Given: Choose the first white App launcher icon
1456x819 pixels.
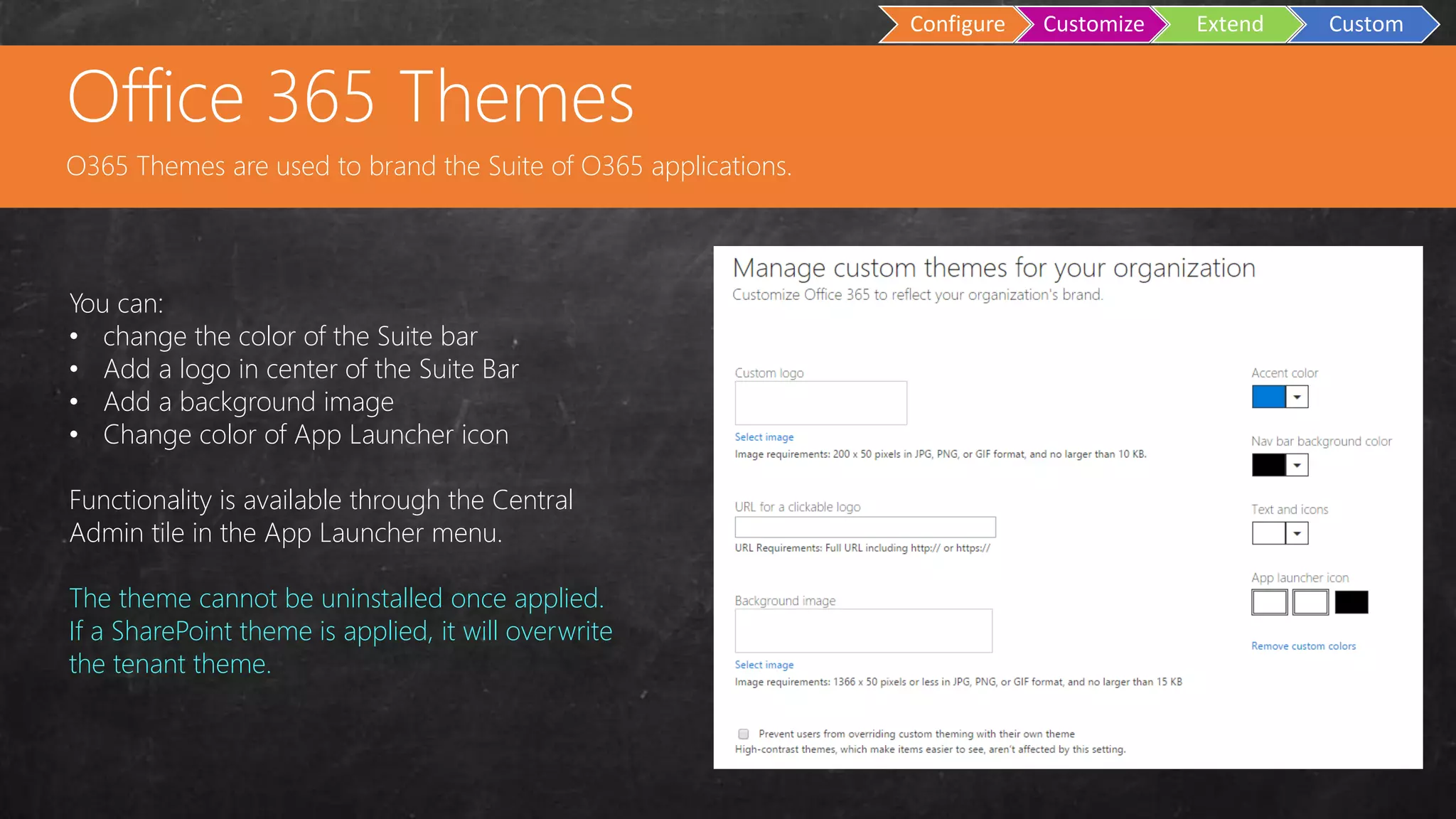Looking at the screenshot, I should 1269,602.
